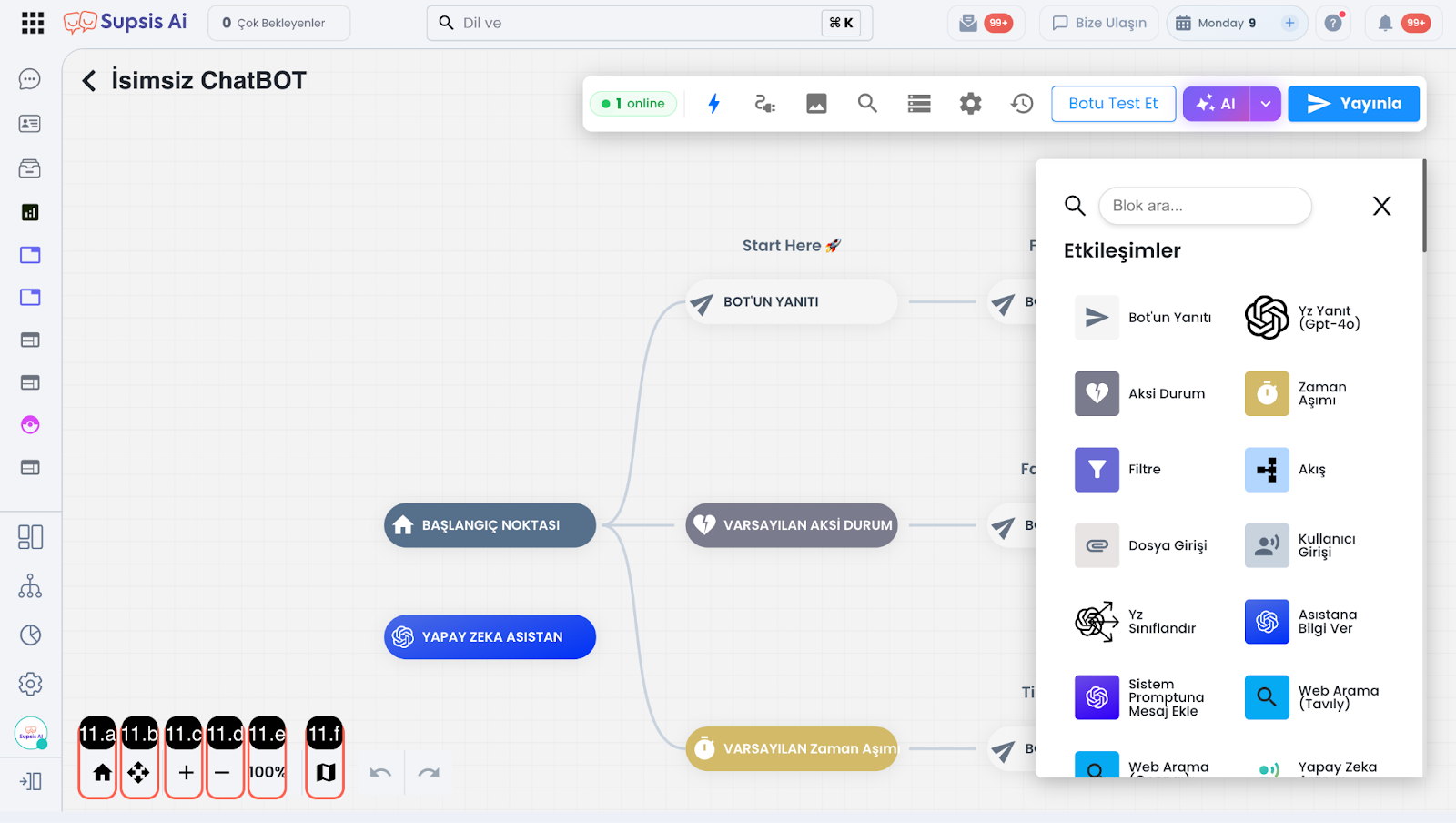Click the history clock icon
Screen dimensions: 1456x823
[1022, 104]
